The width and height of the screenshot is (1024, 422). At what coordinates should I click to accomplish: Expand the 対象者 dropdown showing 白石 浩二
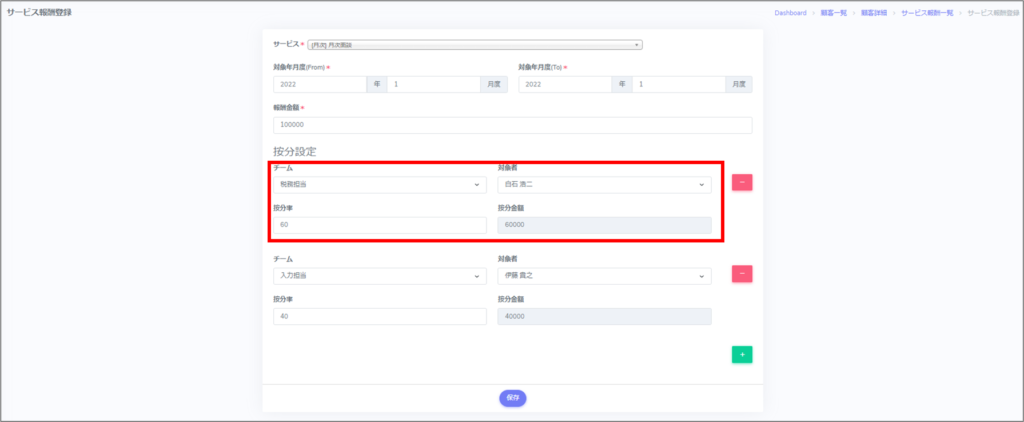click(604, 185)
